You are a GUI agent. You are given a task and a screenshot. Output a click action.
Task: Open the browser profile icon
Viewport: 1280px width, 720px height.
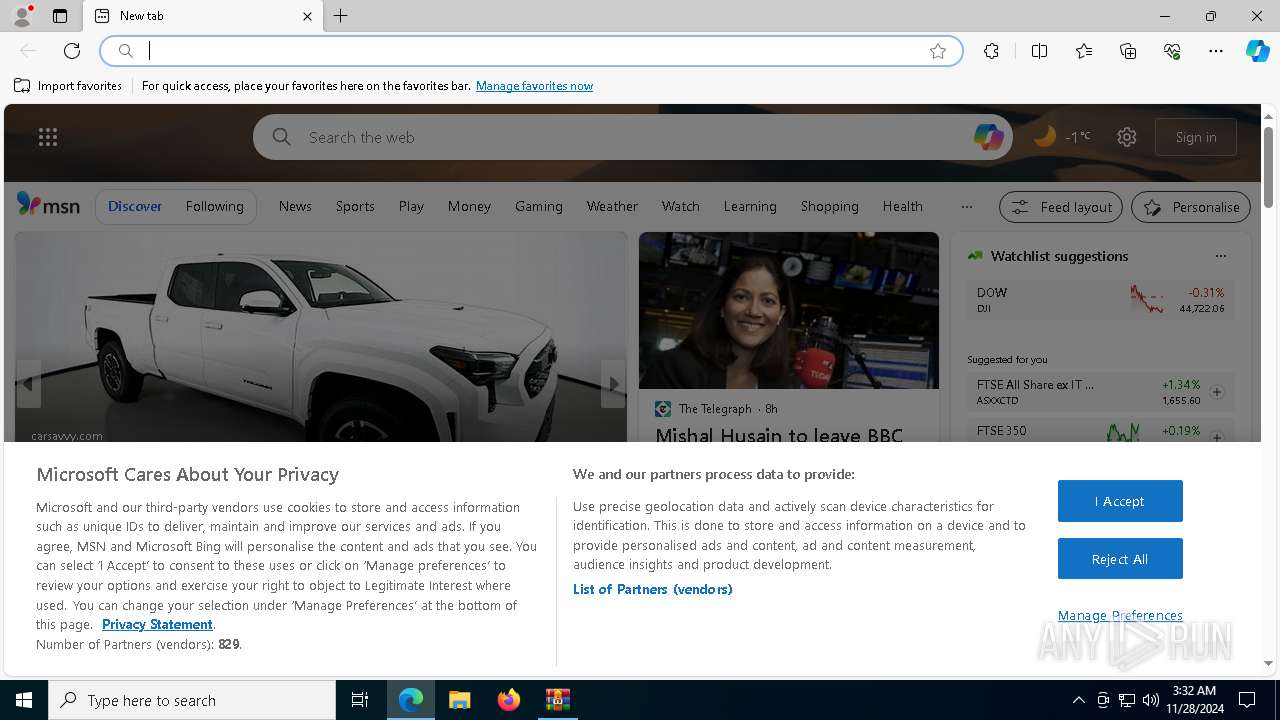(x=22, y=16)
